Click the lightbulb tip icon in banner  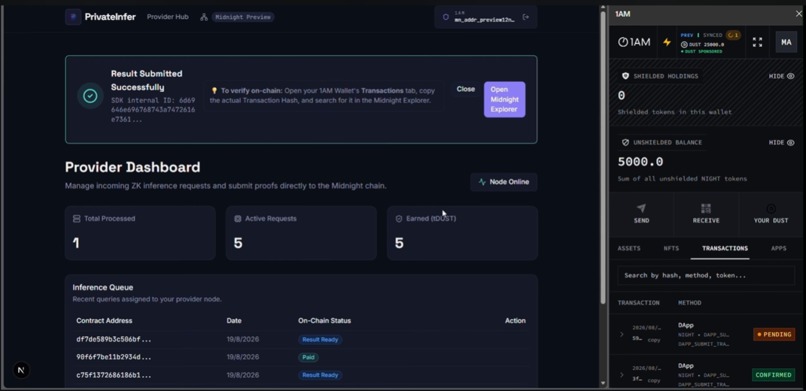click(x=214, y=90)
